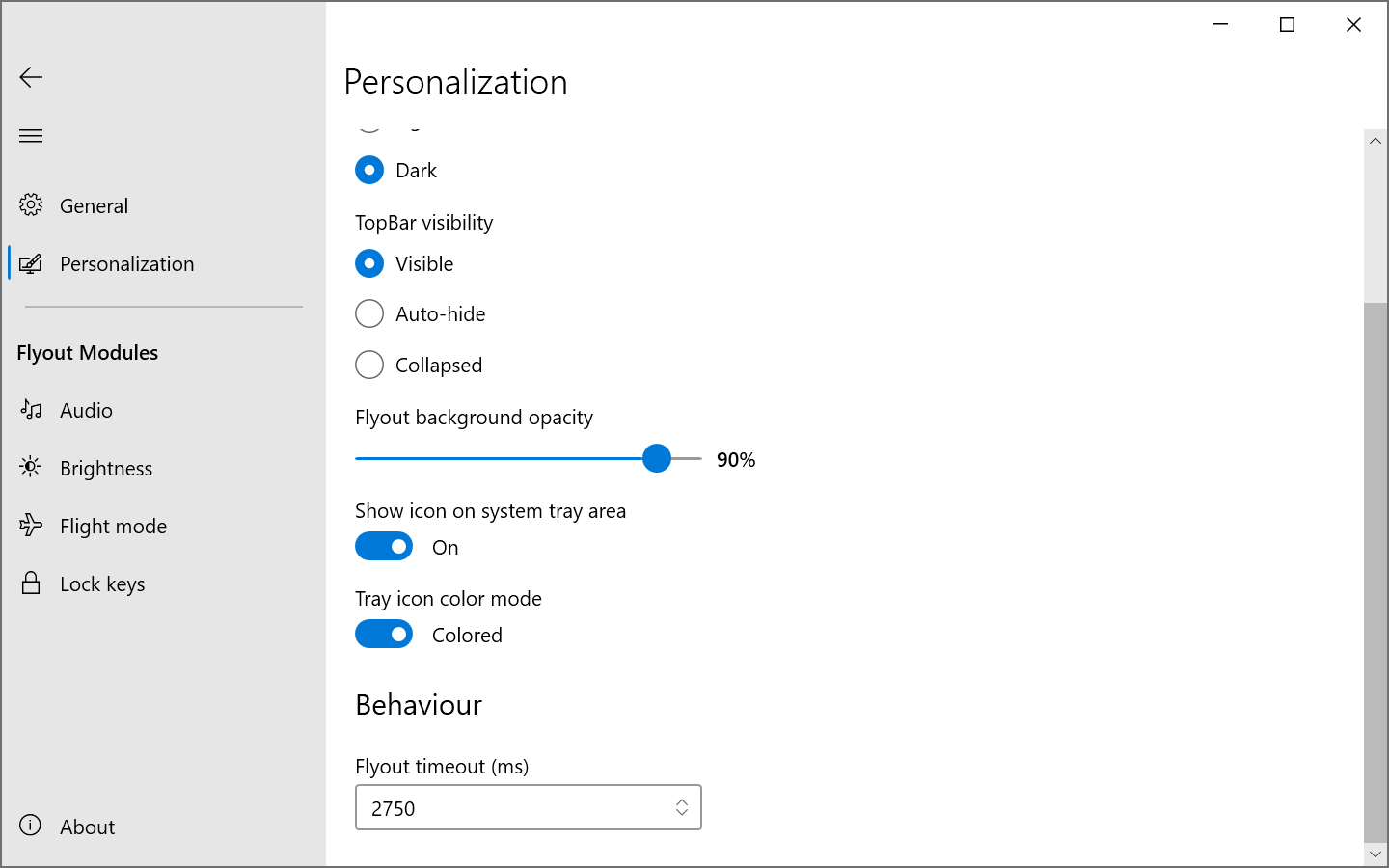Open About via the info icon
Screen dimensions: 1389x868
[x=30, y=826]
